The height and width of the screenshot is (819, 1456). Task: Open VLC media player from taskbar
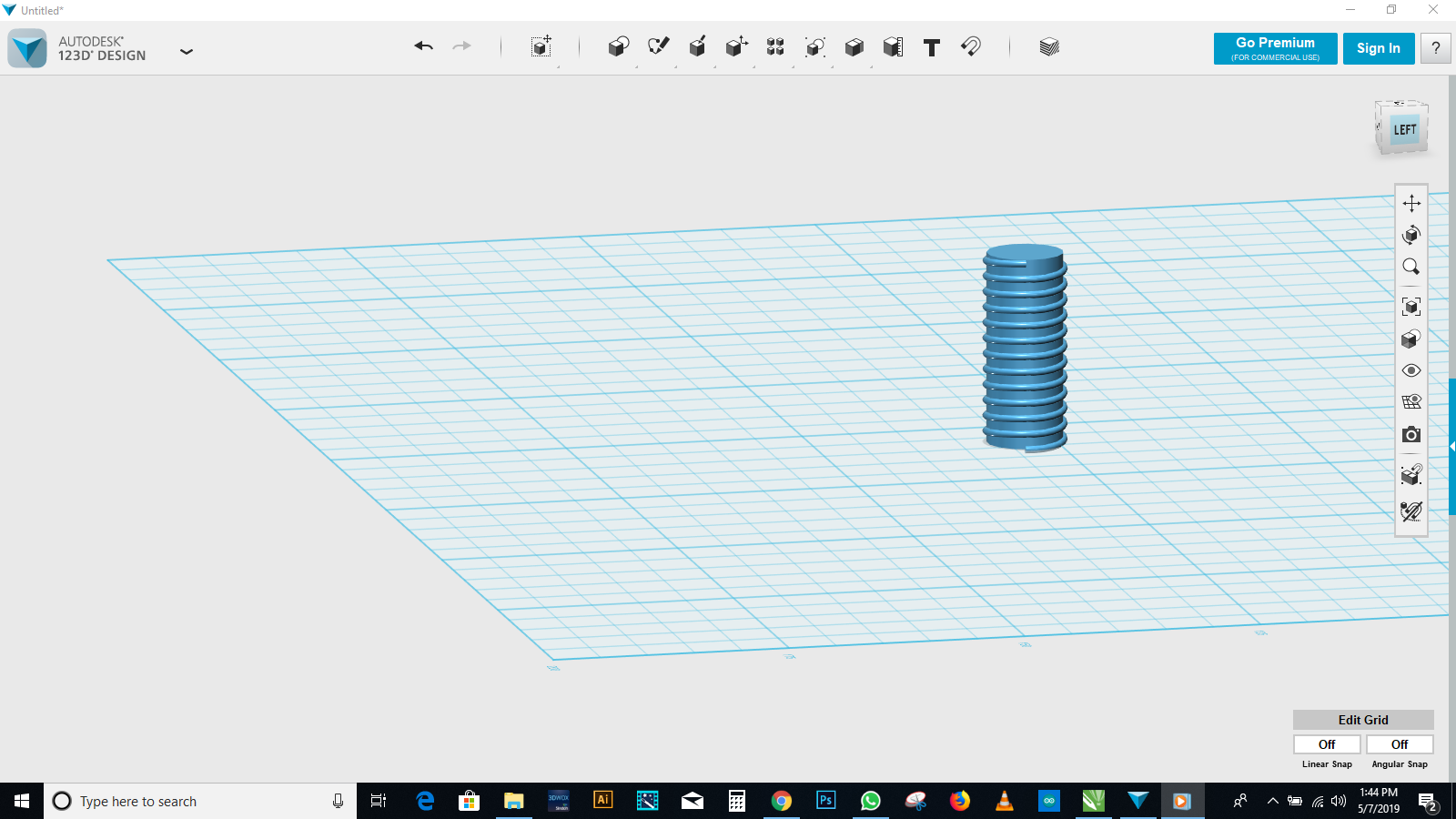coord(1005,801)
